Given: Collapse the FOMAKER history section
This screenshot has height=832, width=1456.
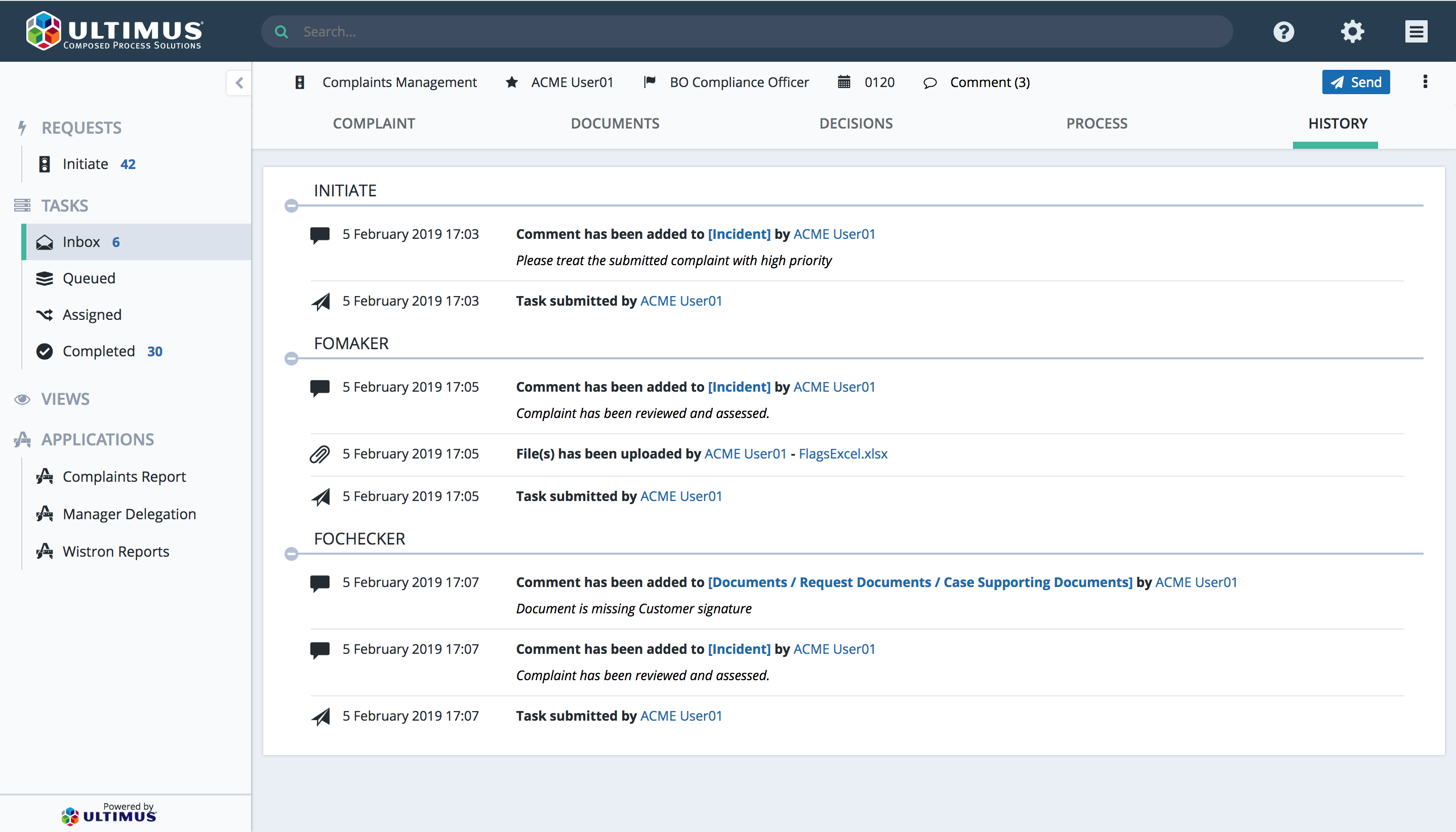Looking at the screenshot, I should pos(292,358).
